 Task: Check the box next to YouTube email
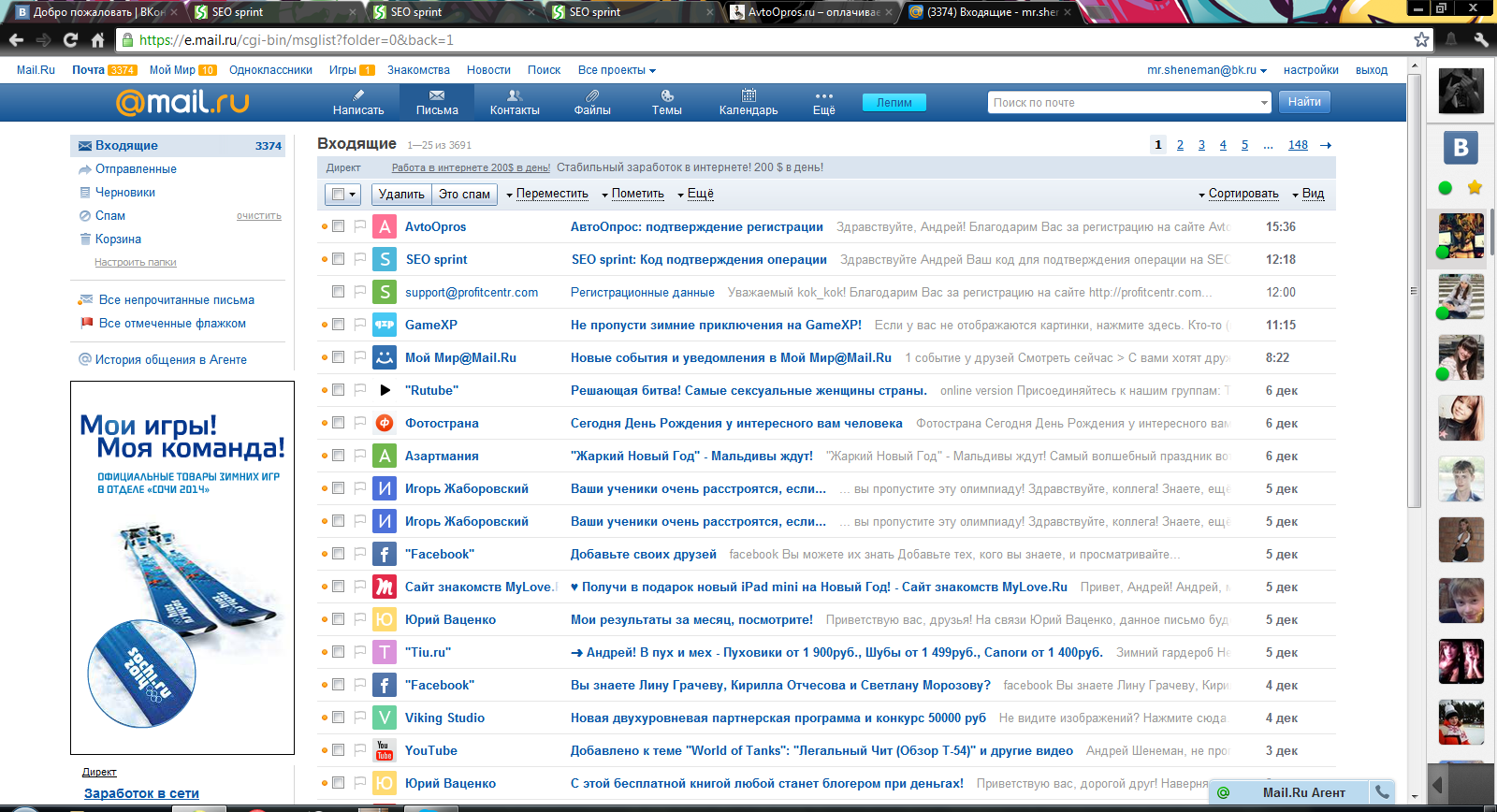coord(338,750)
